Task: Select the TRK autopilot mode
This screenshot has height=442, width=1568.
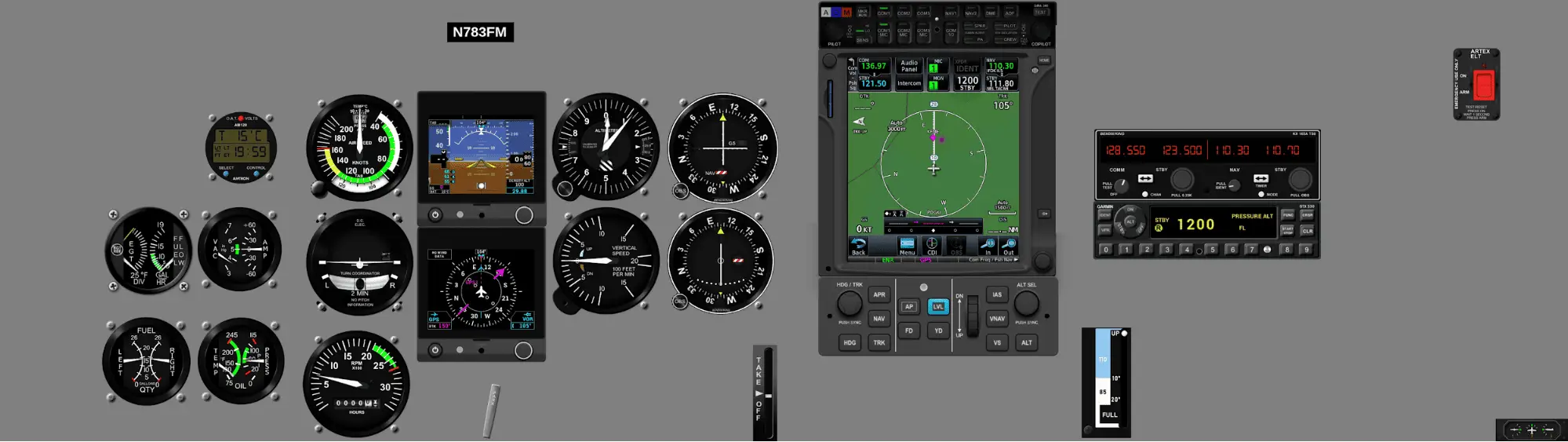Action: click(879, 343)
